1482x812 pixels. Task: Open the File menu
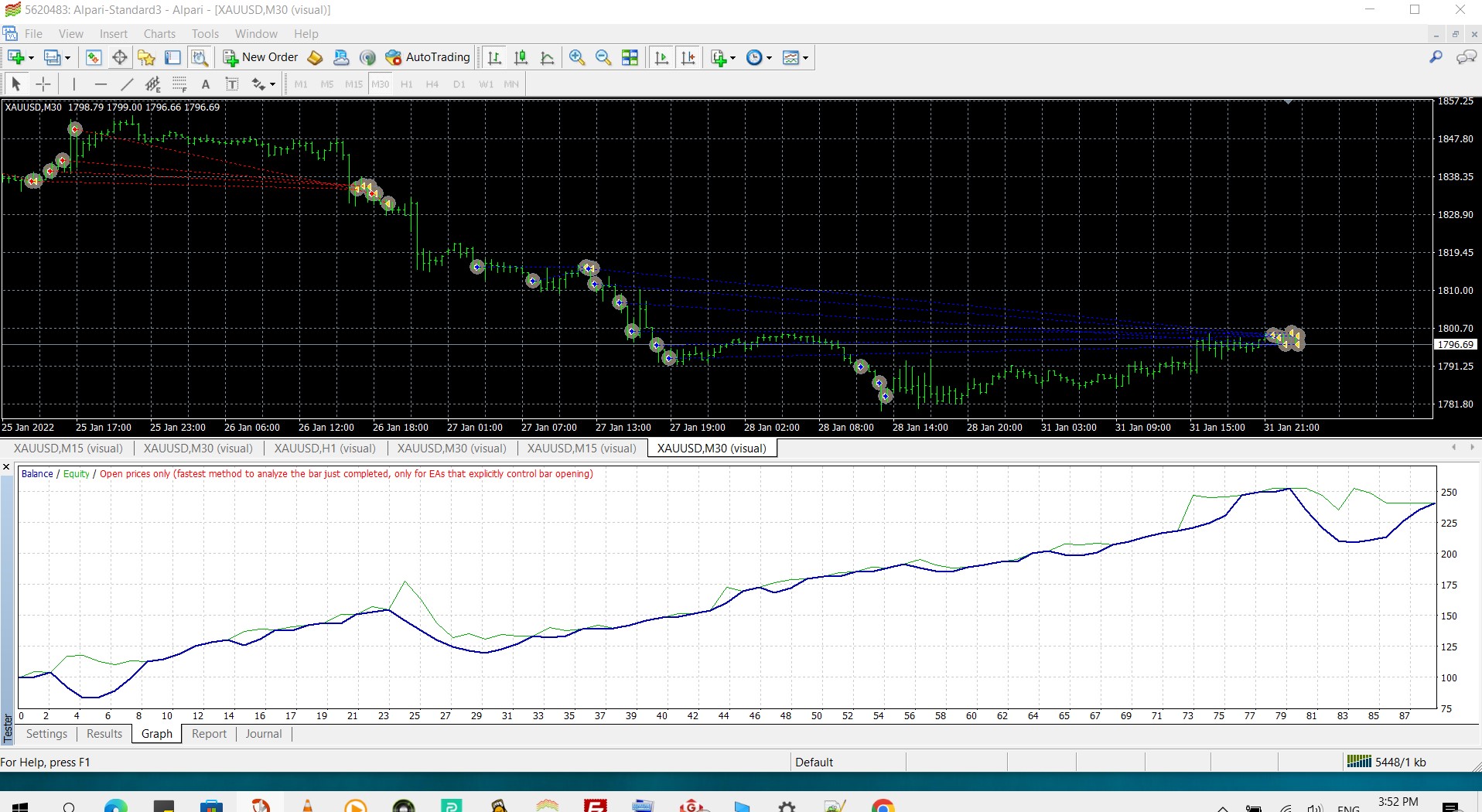[33, 33]
